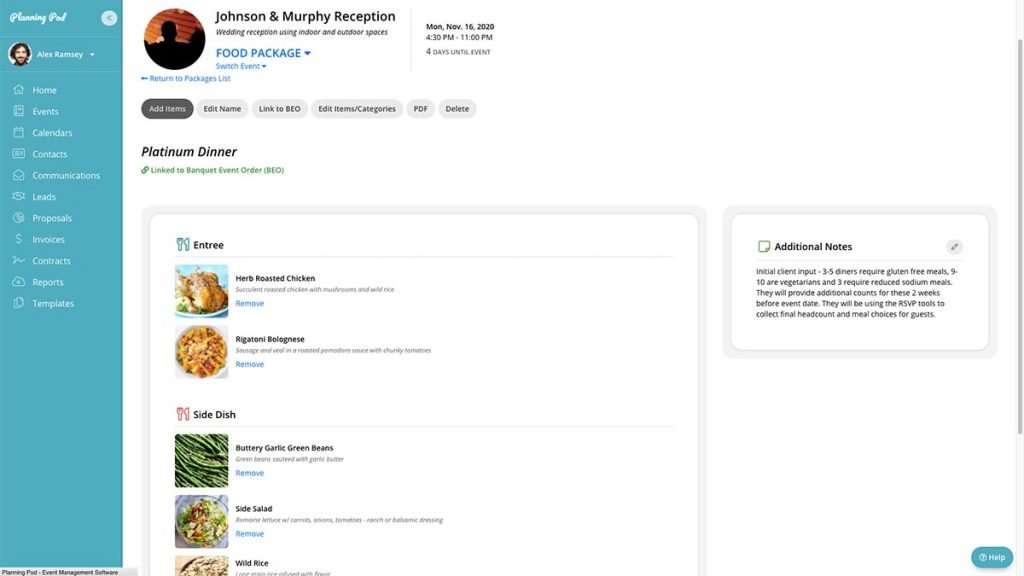Image resolution: width=1024 pixels, height=576 pixels.
Task: Click the Additional Notes body text
Action: pos(857,293)
